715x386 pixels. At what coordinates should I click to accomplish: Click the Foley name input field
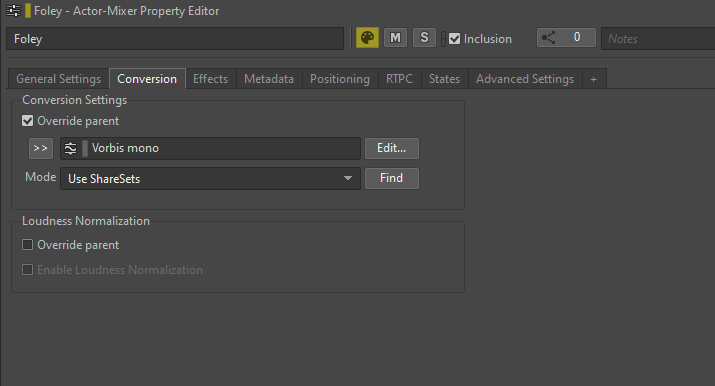click(x=175, y=39)
